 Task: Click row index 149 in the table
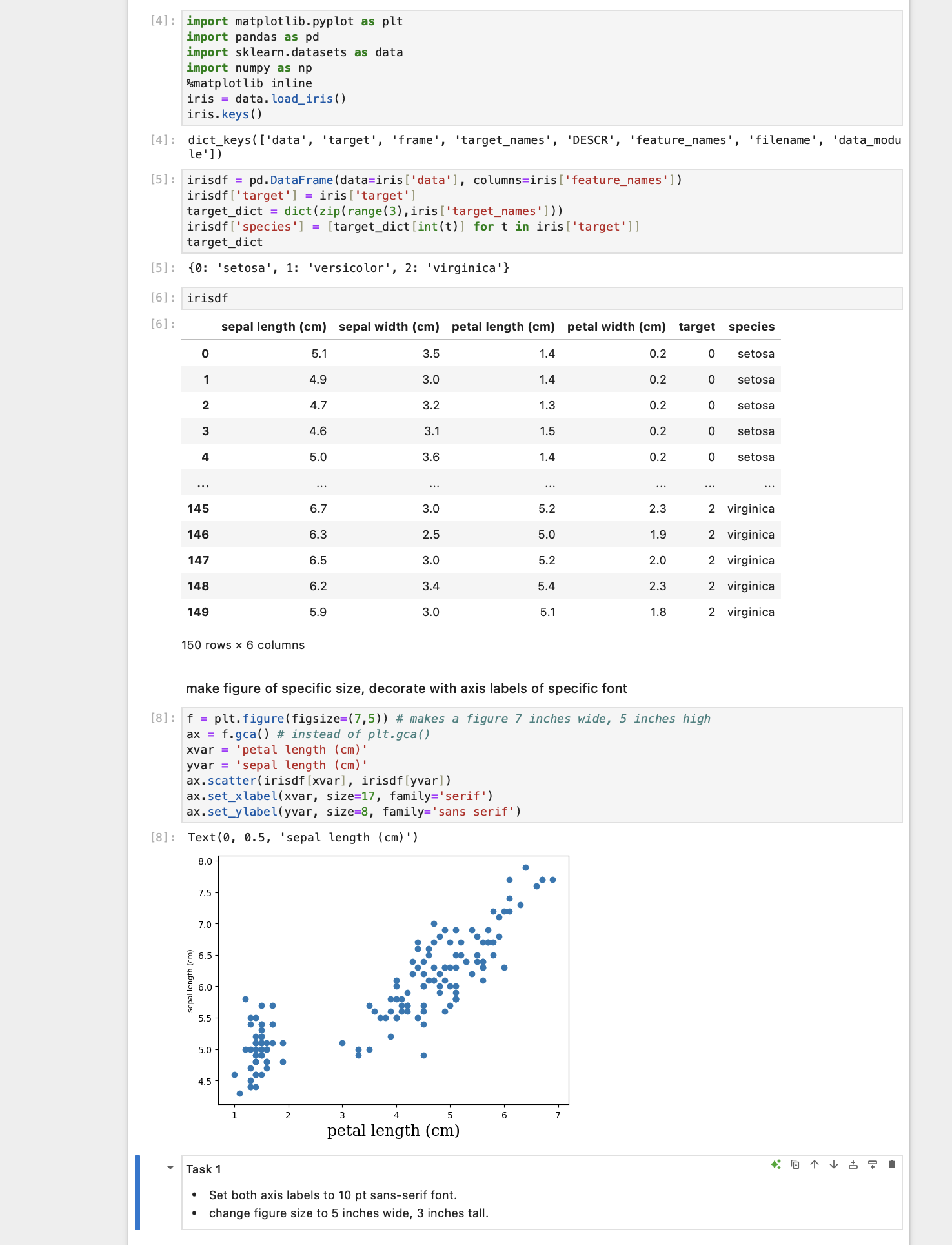pyautogui.click(x=198, y=612)
